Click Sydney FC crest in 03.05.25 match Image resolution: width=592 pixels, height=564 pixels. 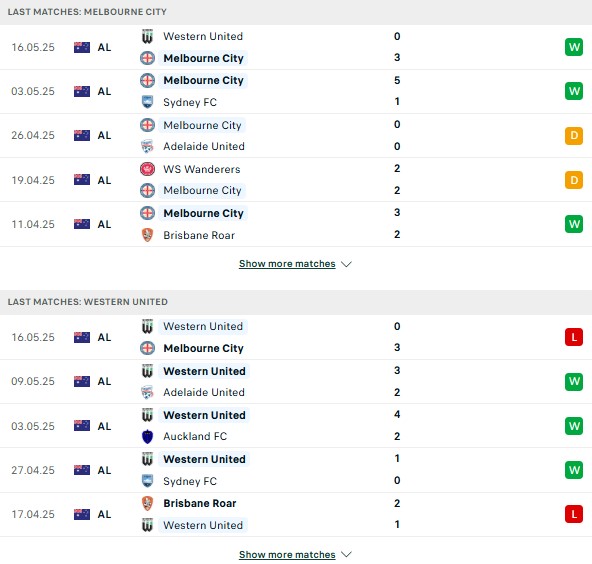tap(147, 102)
